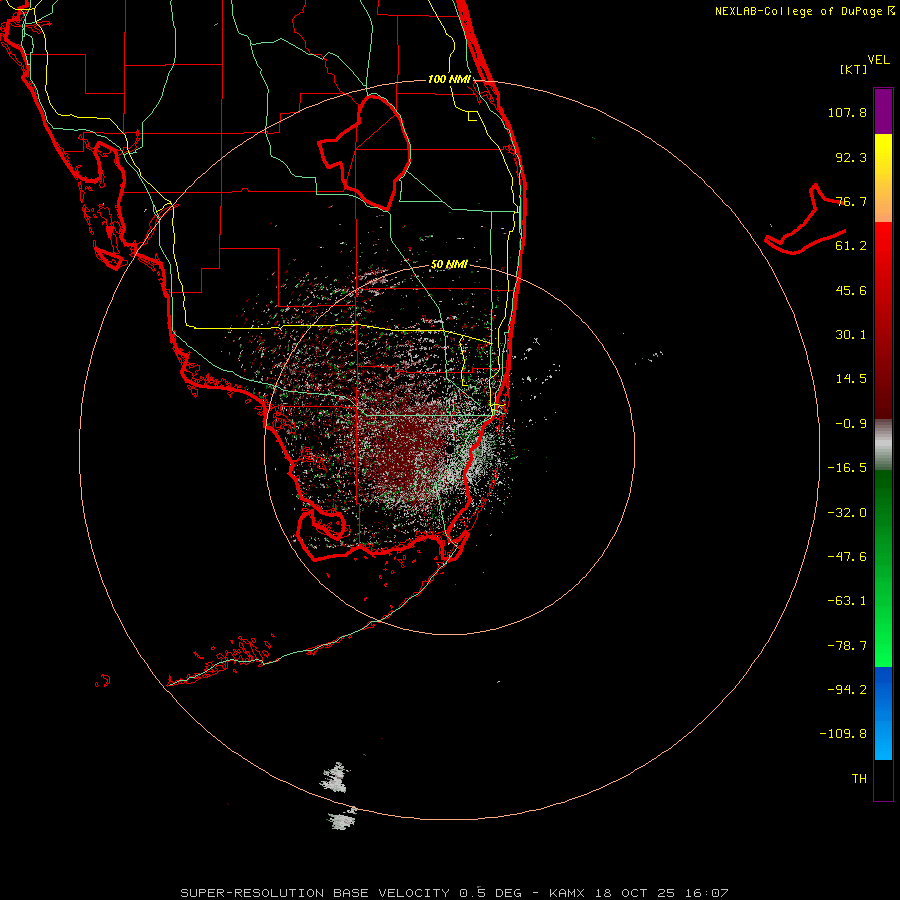Click the Super-Resolution Base Velocity caption

[x=454, y=893]
